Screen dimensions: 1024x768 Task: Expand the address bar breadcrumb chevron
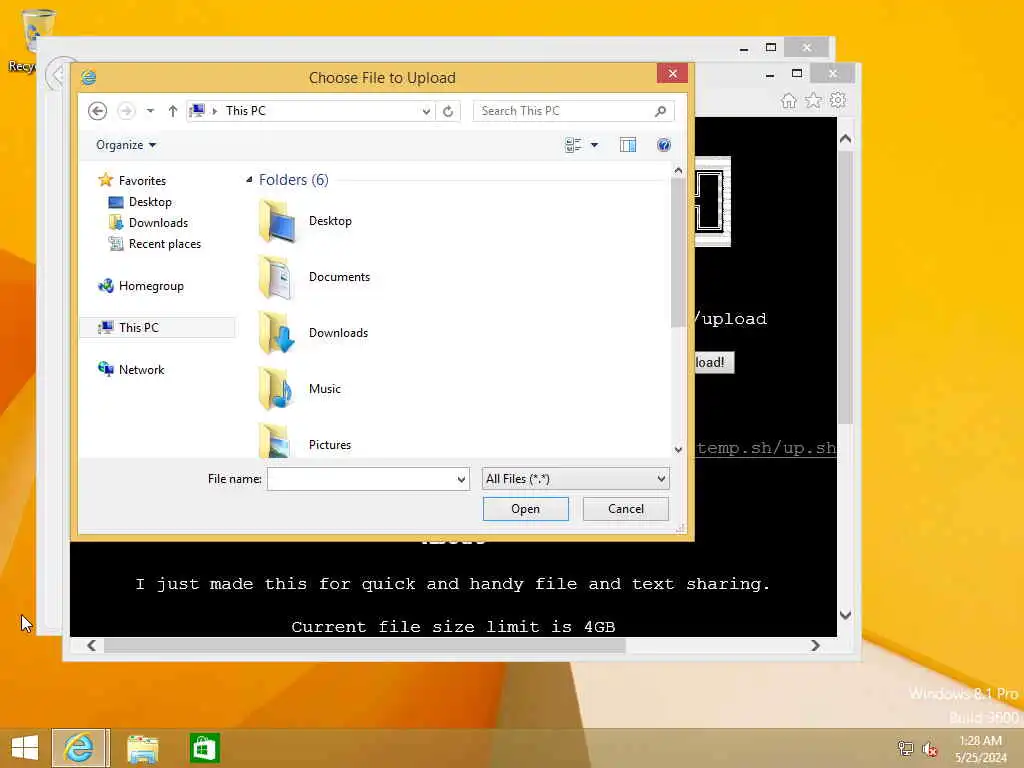[x=215, y=111]
